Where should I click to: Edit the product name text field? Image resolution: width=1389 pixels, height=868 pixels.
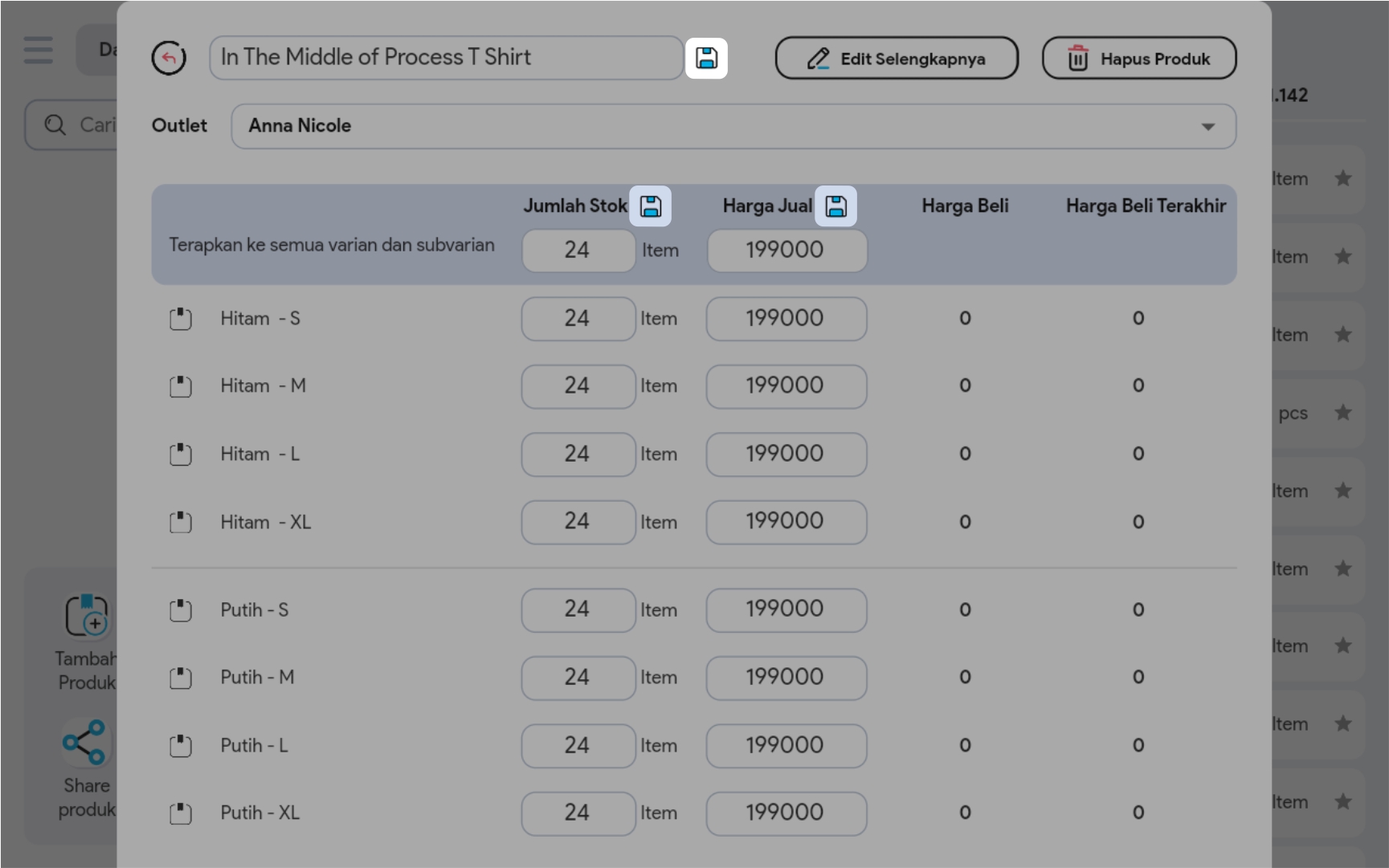pos(446,58)
